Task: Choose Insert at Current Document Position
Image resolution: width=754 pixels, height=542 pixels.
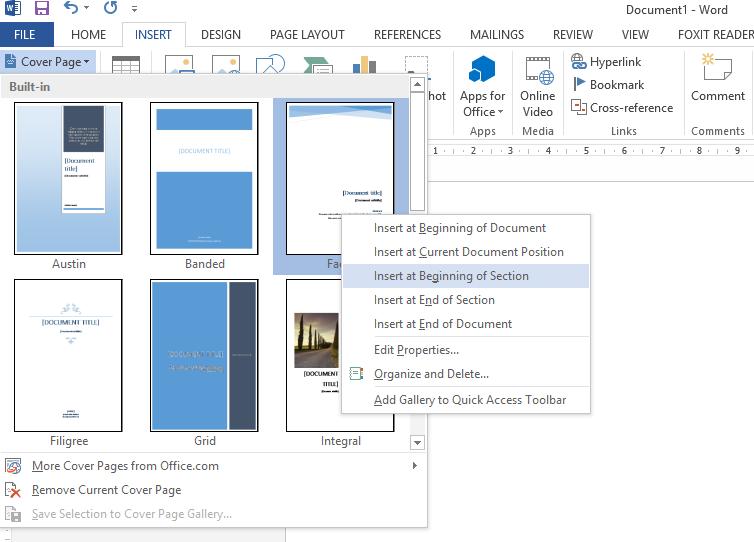Action: click(x=465, y=252)
